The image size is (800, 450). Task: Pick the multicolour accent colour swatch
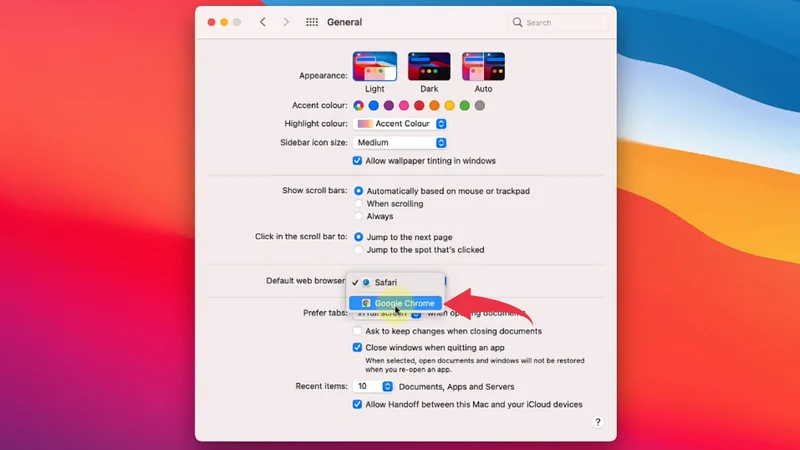click(x=358, y=105)
